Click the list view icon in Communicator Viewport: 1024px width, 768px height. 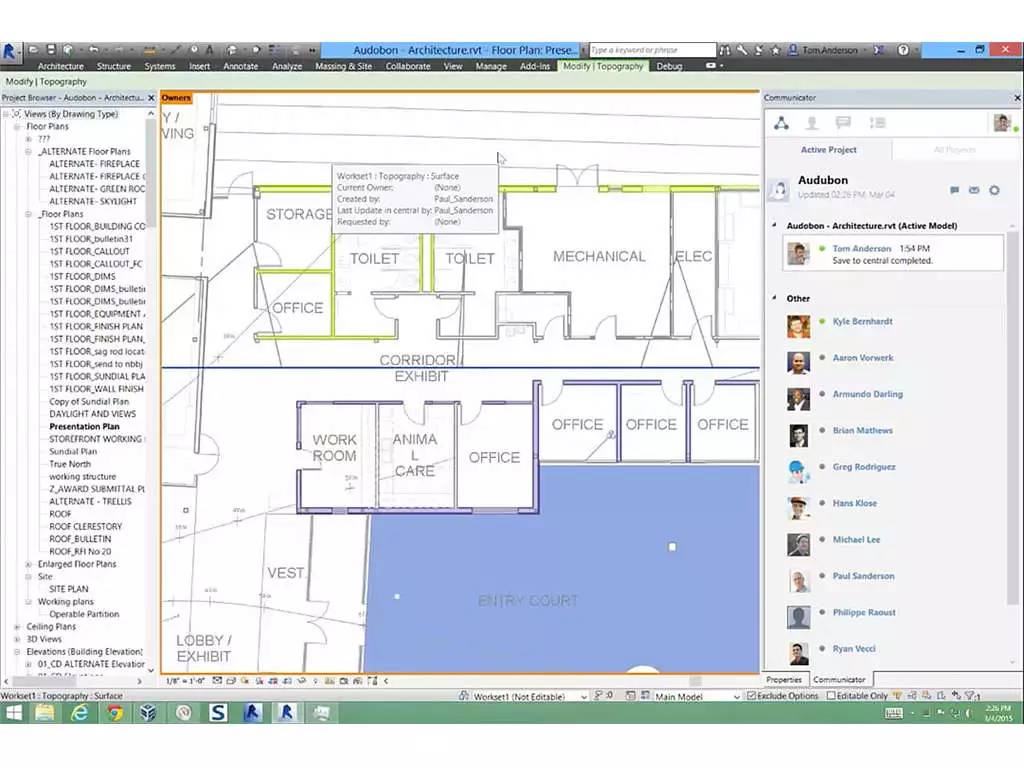pyautogui.click(x=877, y=123)
